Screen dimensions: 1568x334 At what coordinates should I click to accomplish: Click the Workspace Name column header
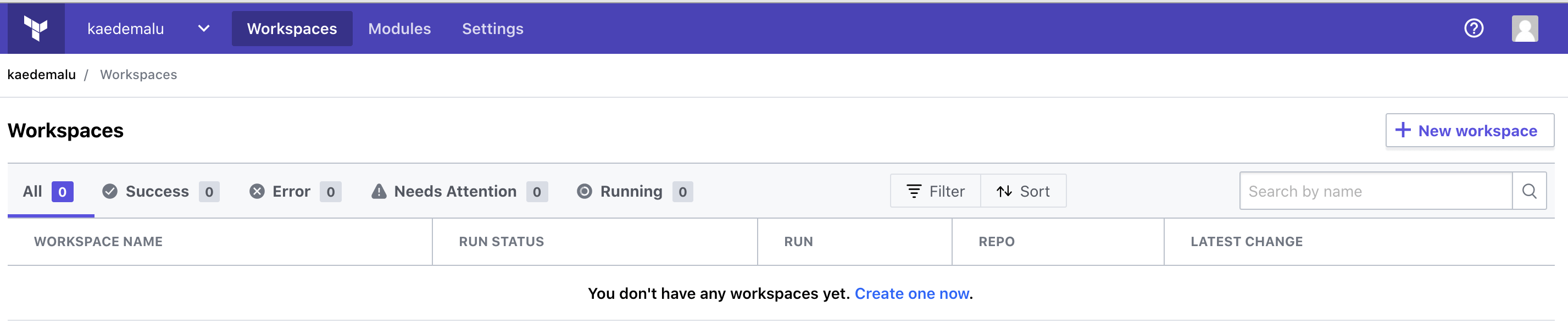[x=98, y=242]
